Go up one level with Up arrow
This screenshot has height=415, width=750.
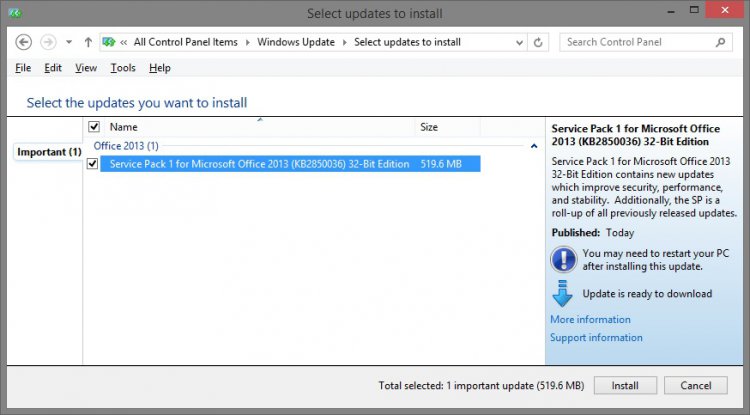[x=88, y=42]
